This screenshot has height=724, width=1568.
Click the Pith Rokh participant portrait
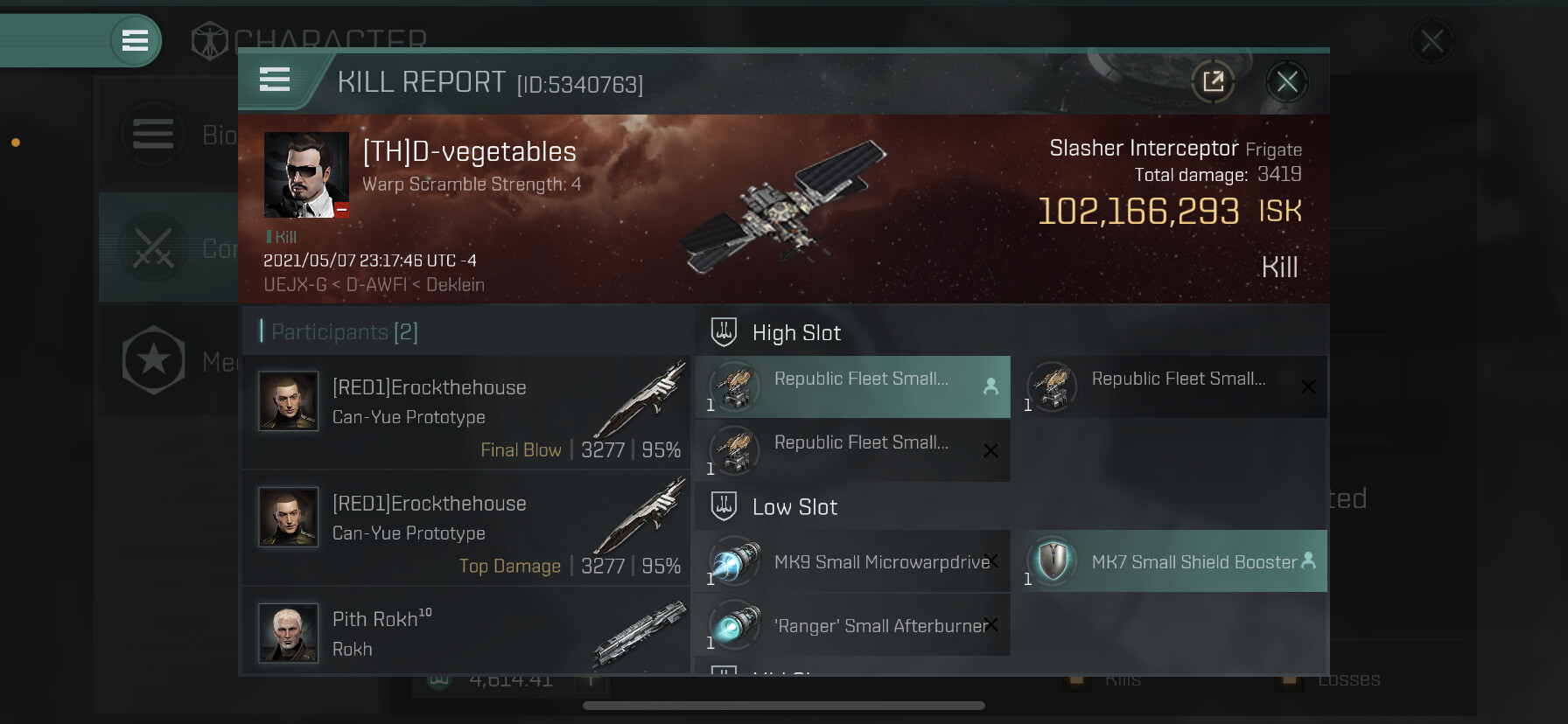click(x=289, y=633)
